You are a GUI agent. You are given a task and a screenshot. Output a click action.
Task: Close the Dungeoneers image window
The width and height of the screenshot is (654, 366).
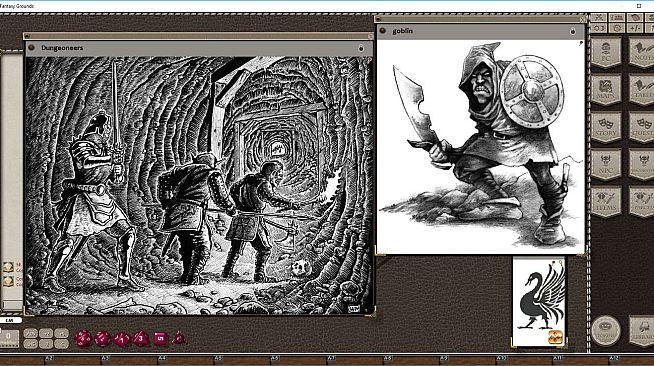pos(370,37)
